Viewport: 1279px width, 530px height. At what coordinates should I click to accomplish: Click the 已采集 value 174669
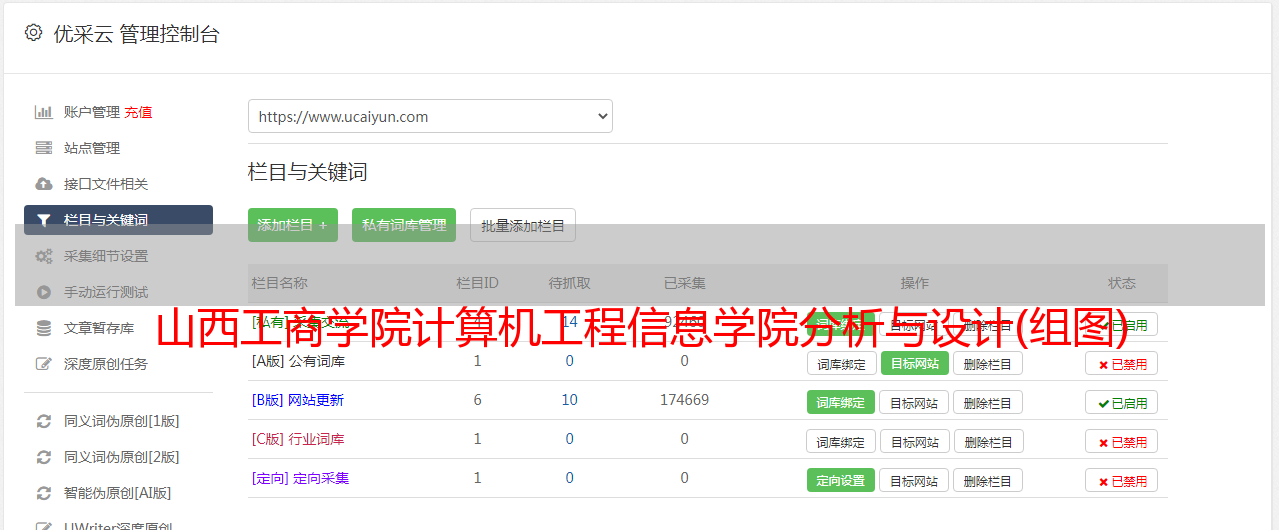pyautogui.click(x=684, y=400)
